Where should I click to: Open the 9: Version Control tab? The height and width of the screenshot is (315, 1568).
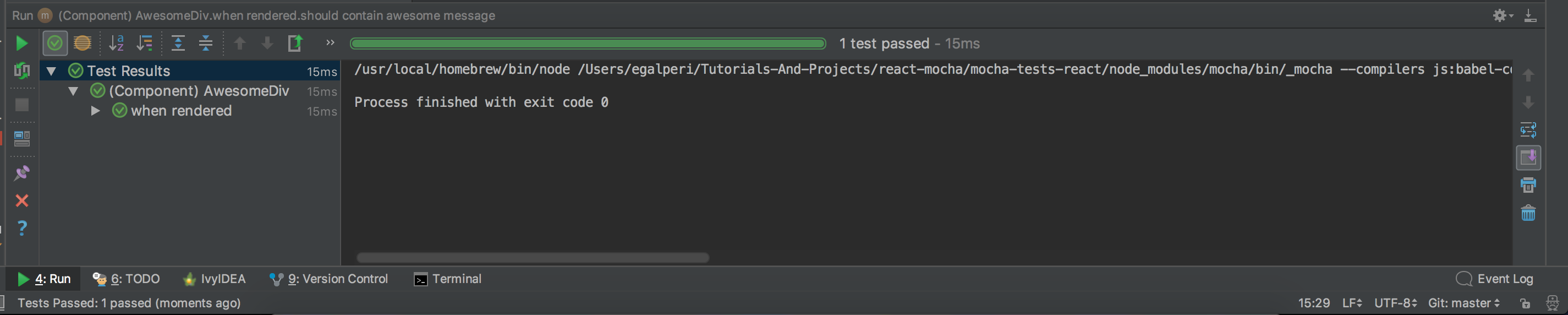click(x=328, y=279)
